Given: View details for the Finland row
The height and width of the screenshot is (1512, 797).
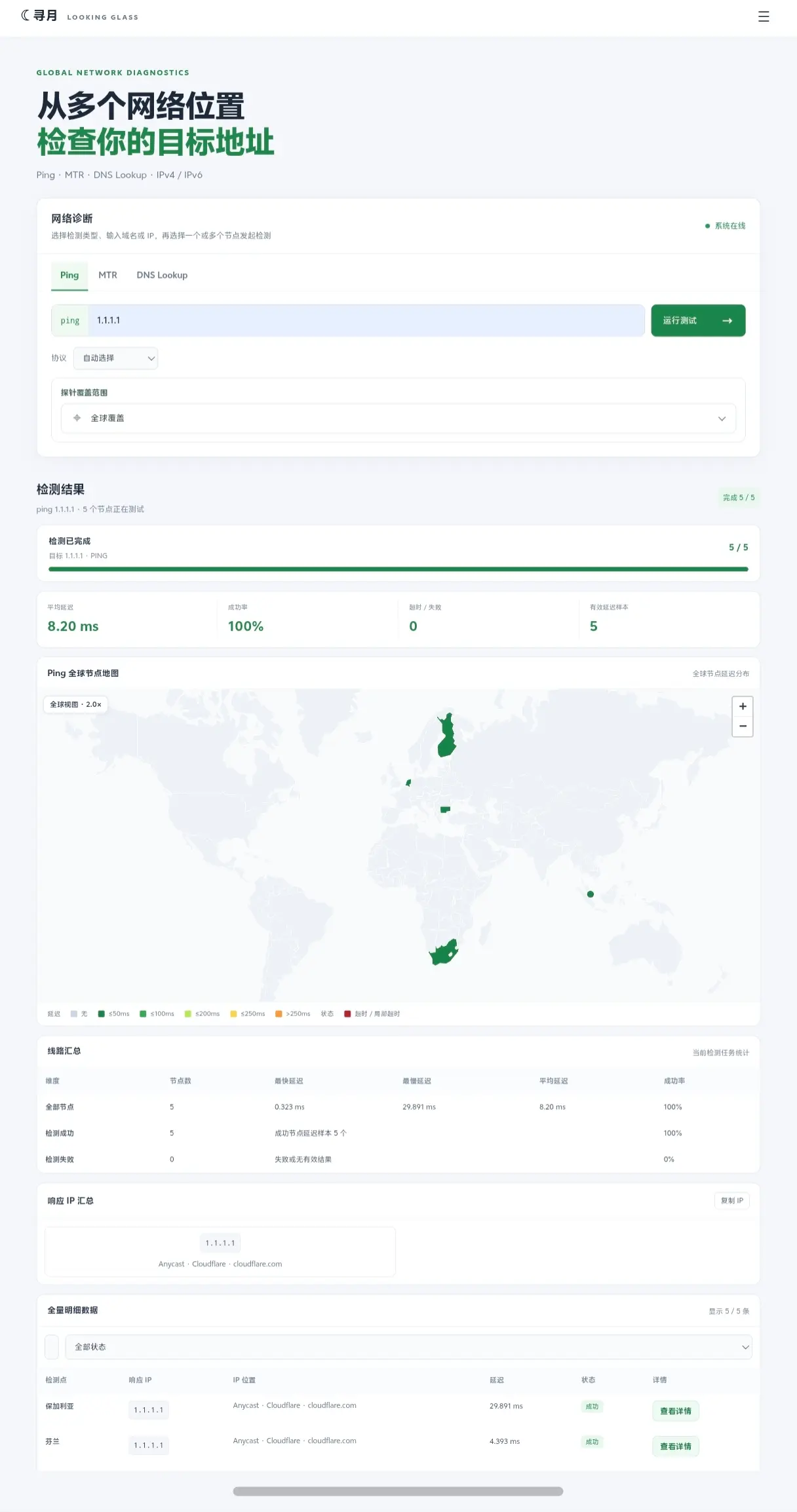Looking at the screenshot, I should tap(676, 1446).
